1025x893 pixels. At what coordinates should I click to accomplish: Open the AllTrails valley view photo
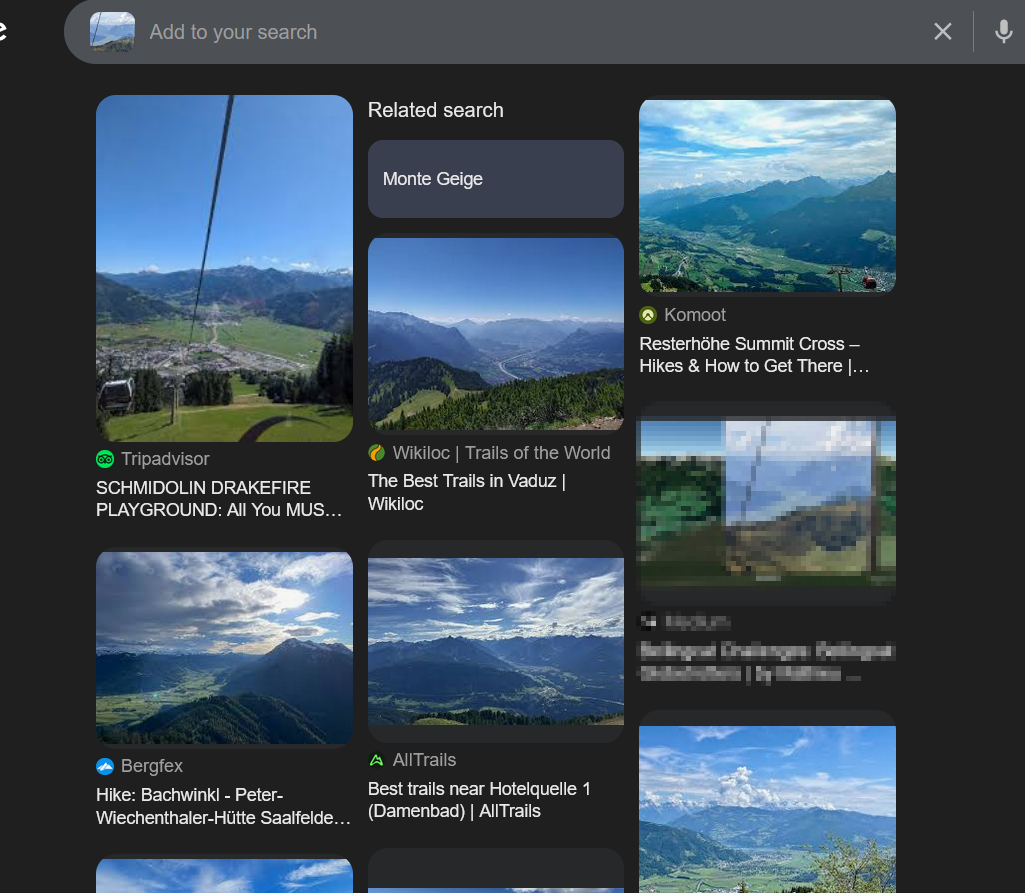pyautogui.click(x=495, y=640)
